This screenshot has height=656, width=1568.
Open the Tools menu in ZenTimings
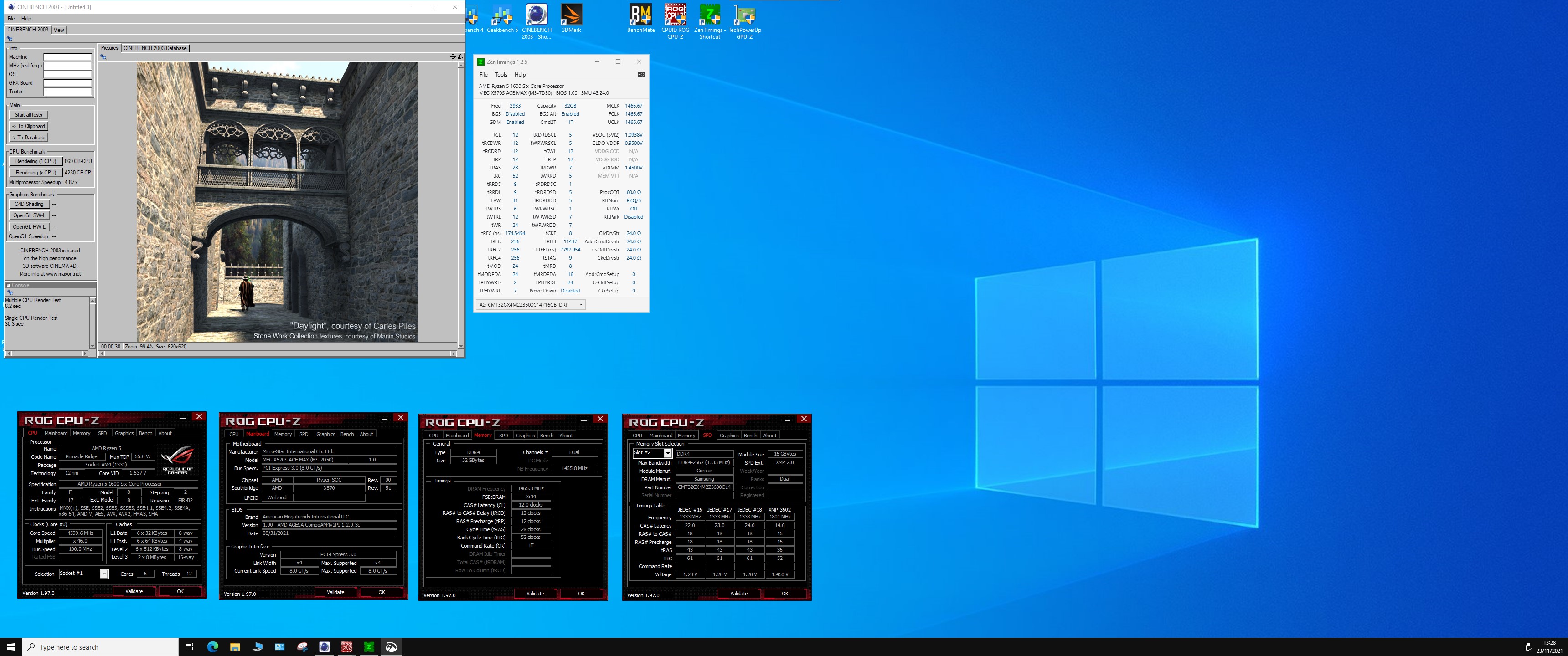click(x=501, y=74)
